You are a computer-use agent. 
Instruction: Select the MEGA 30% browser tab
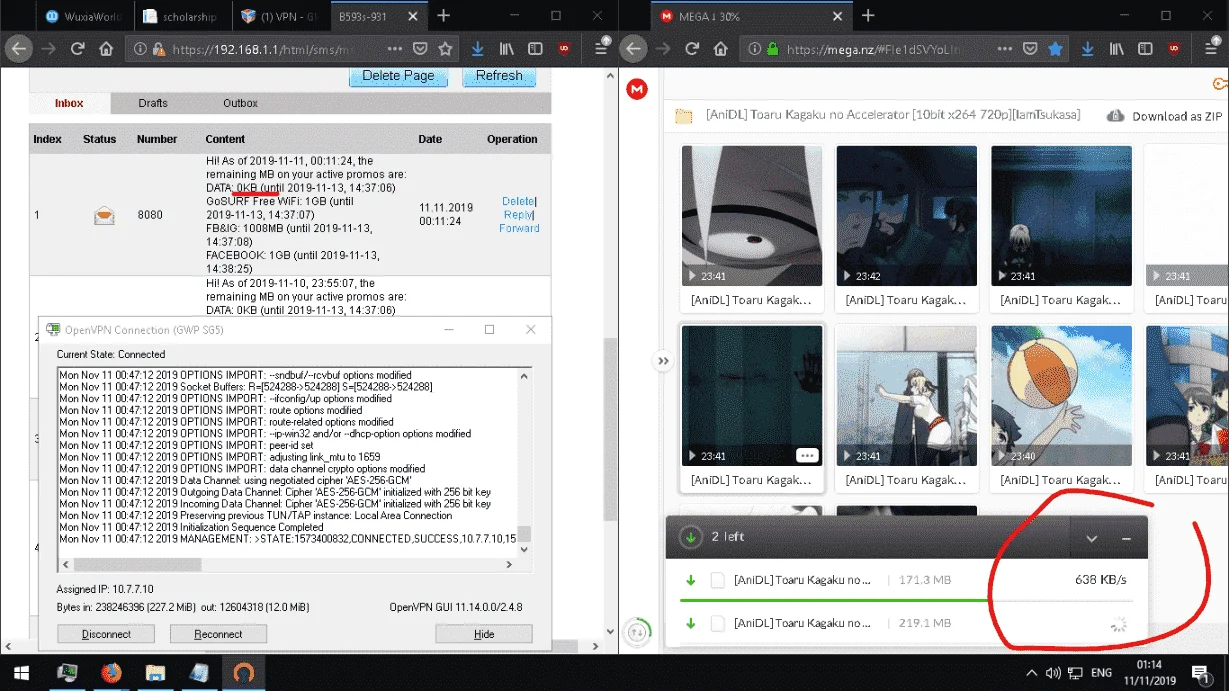[750, 16]
